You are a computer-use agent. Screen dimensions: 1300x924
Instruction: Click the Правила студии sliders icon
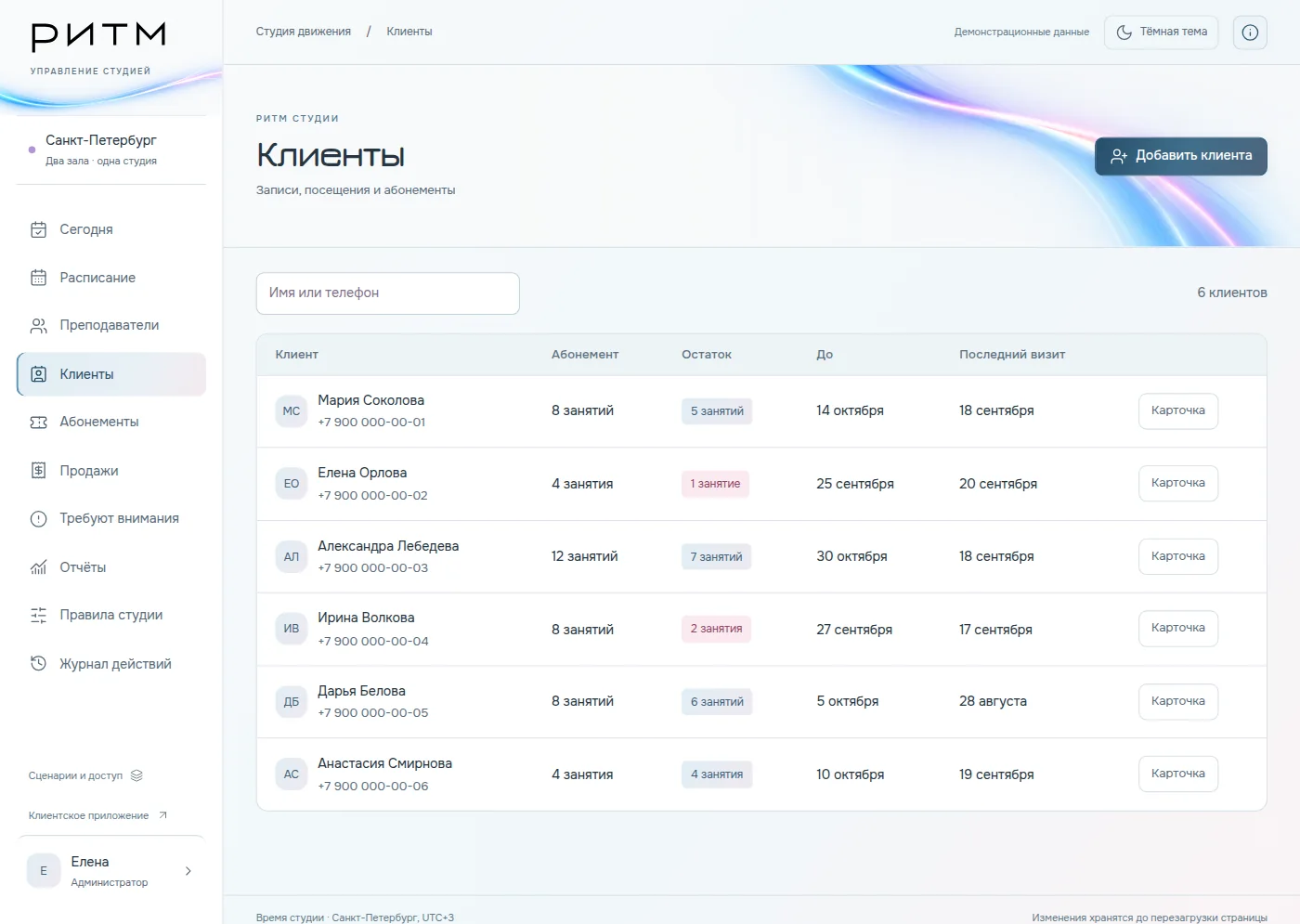(x=38, y=616)
